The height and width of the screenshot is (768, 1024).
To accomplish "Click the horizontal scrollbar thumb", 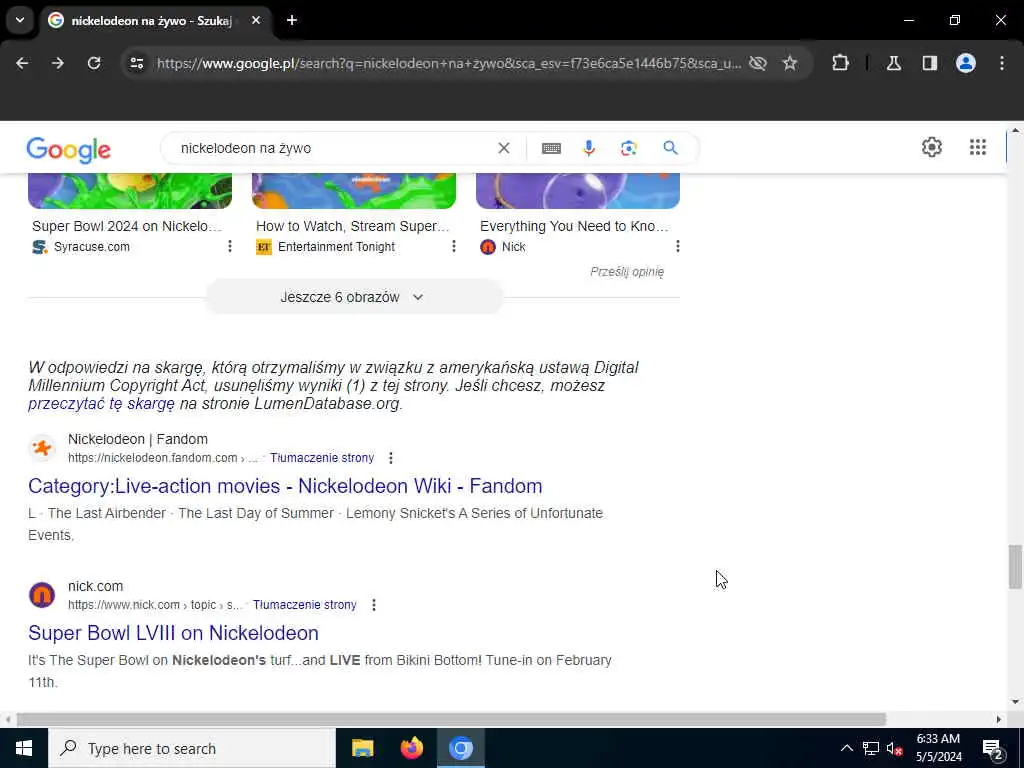I will click(x=451, y=719).
